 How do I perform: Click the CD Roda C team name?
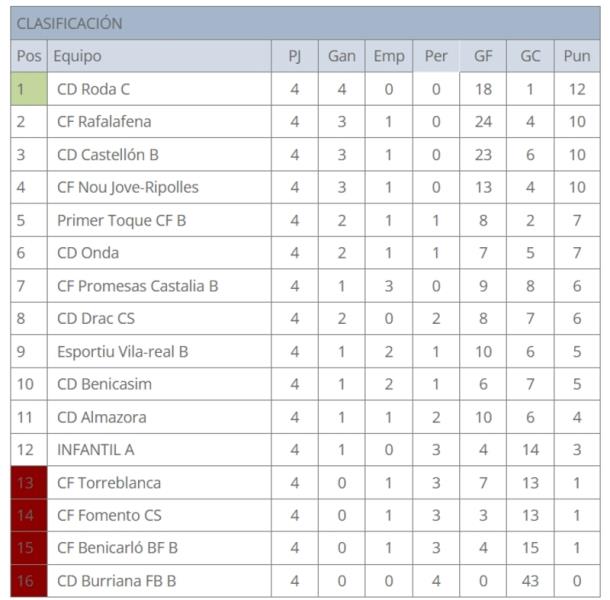(x=94, y=89)
